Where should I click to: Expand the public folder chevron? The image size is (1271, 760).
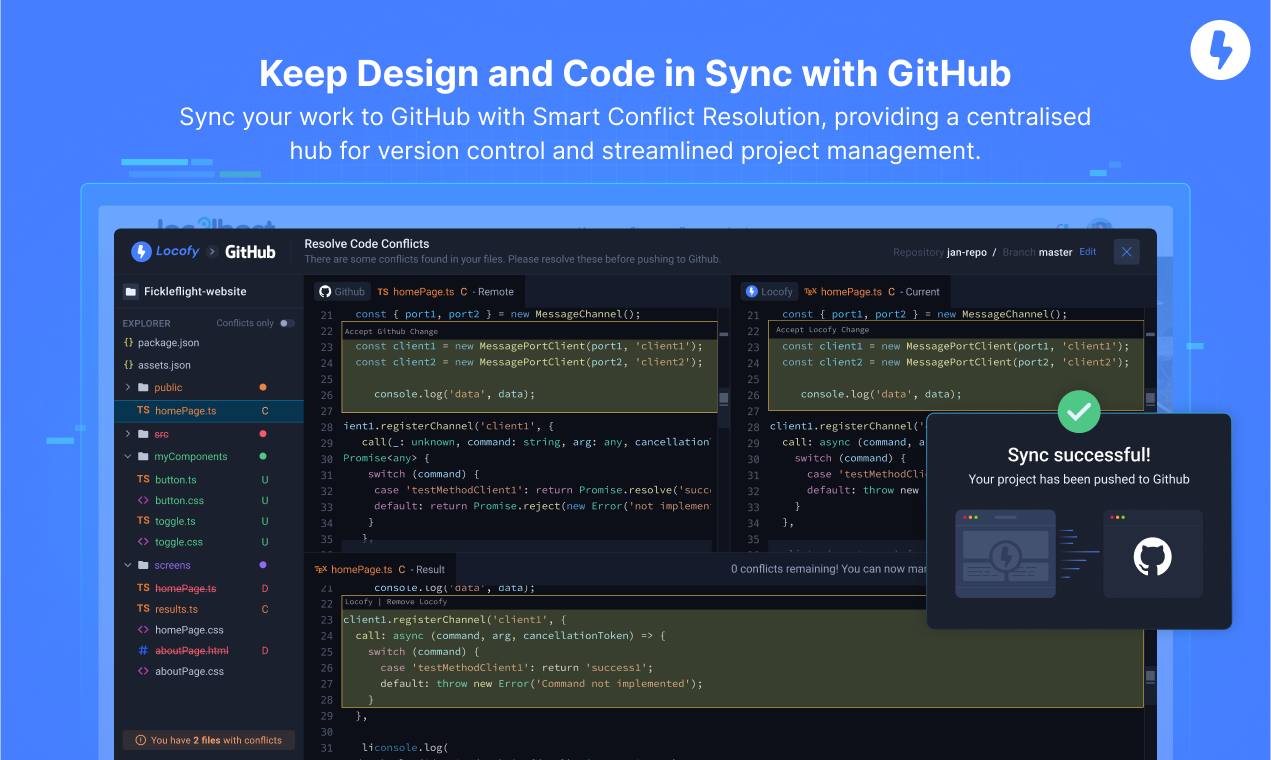tap(128, 387)
